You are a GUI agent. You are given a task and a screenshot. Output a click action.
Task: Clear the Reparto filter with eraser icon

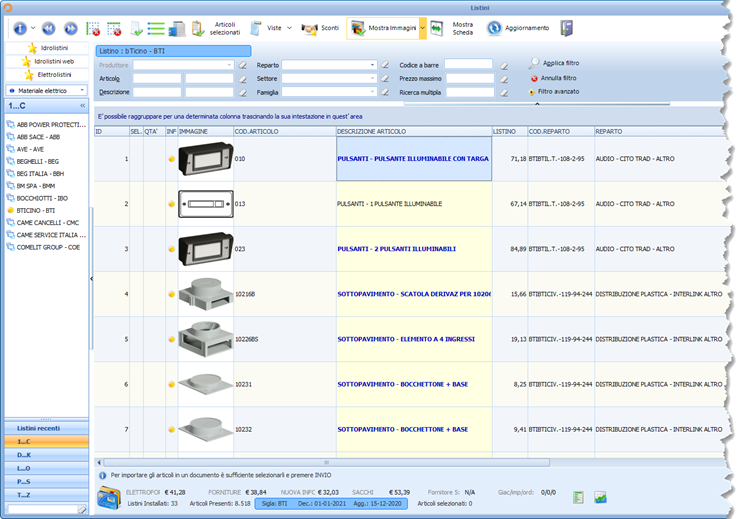385,65
